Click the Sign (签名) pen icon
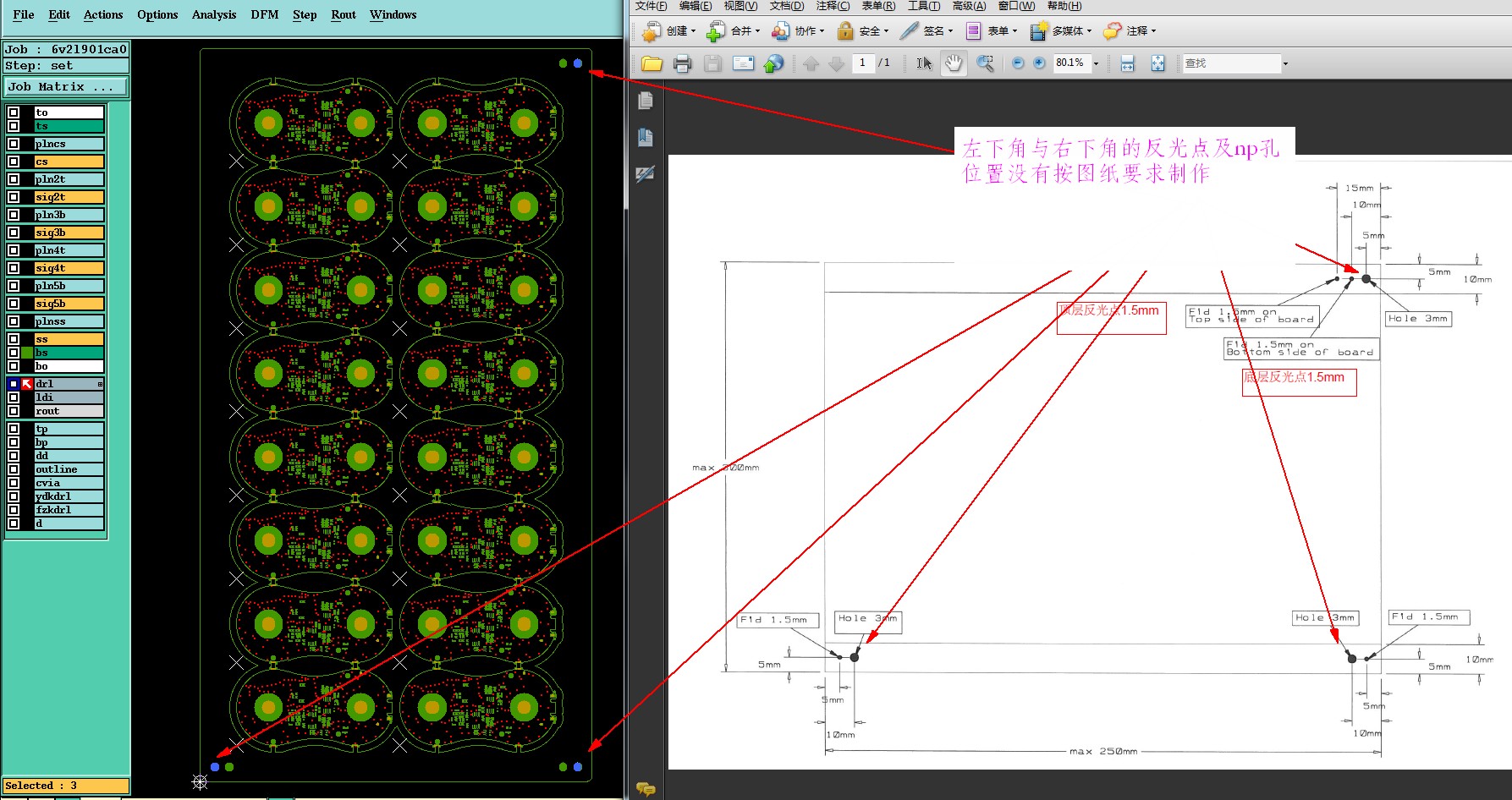Image resolution: width=1512 pixels, height=800 pixels. point(909,31)
